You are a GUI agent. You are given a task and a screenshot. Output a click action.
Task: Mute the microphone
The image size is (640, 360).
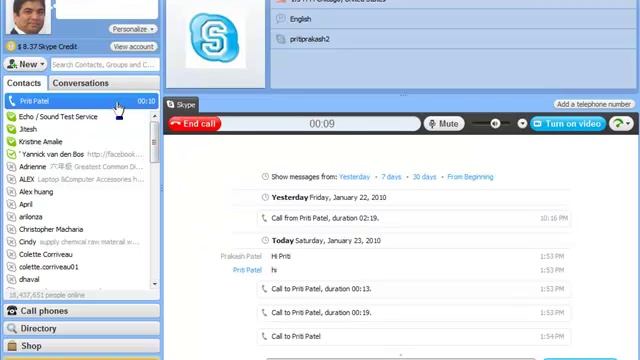(x=444, y=124)
